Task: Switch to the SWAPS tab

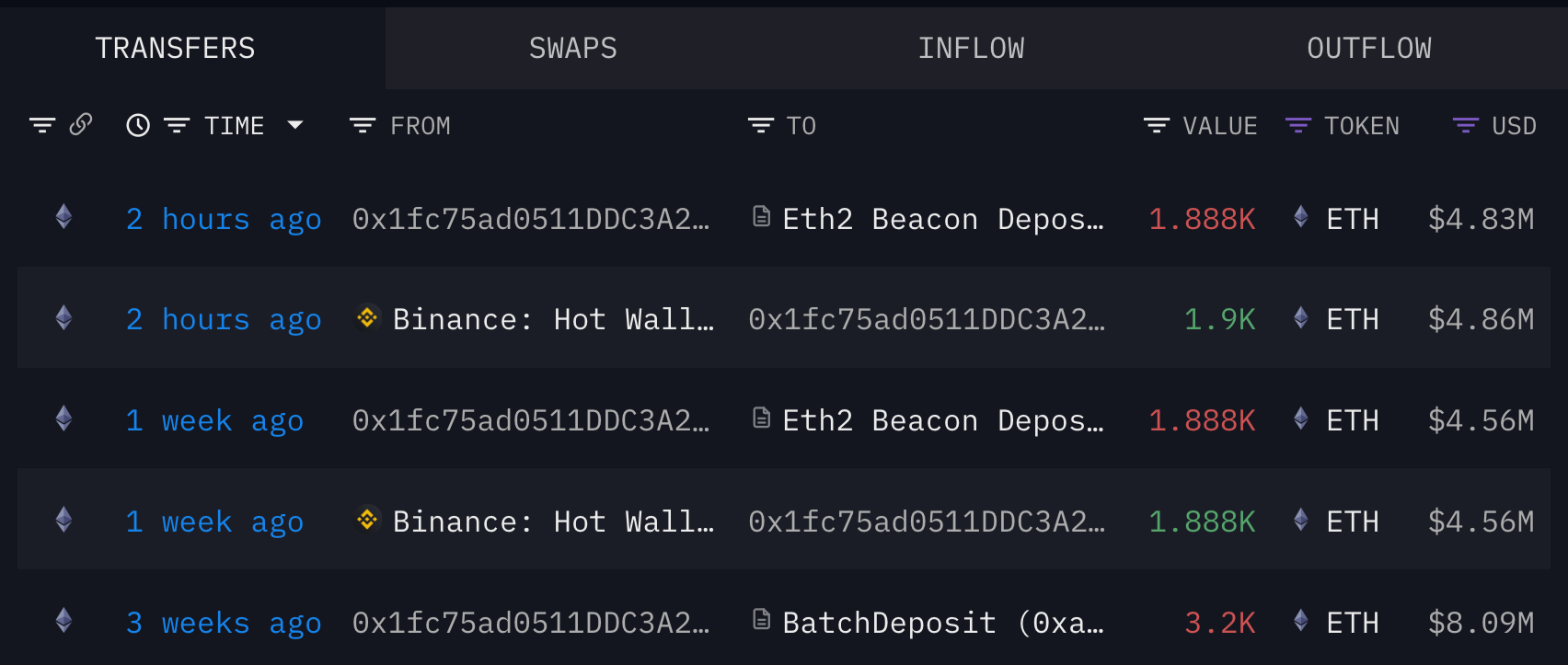Action: point(572,48)
